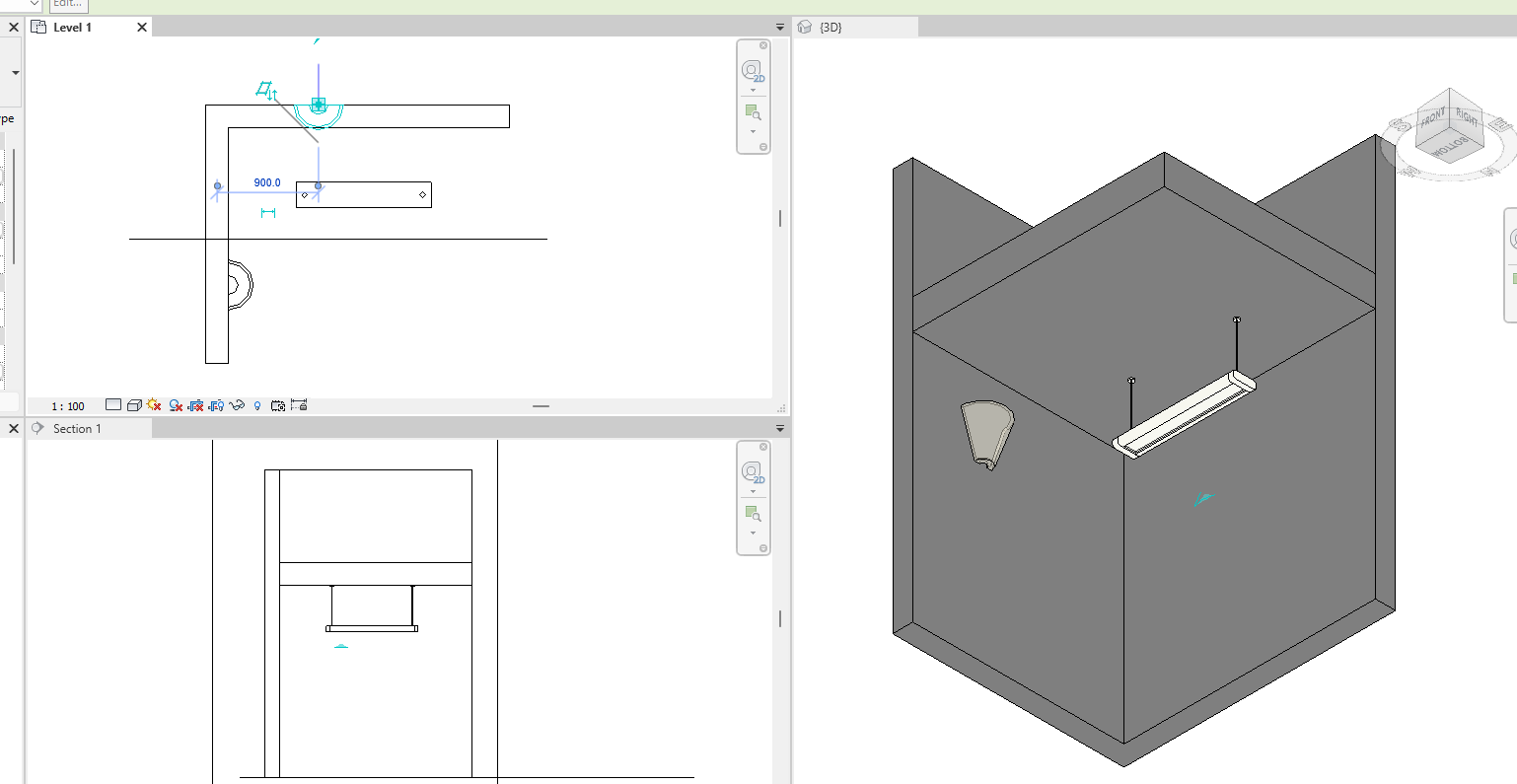Open the view scale 1:100 control
The width and height of the screenshot is (1517, 784).
click(66, 405)
